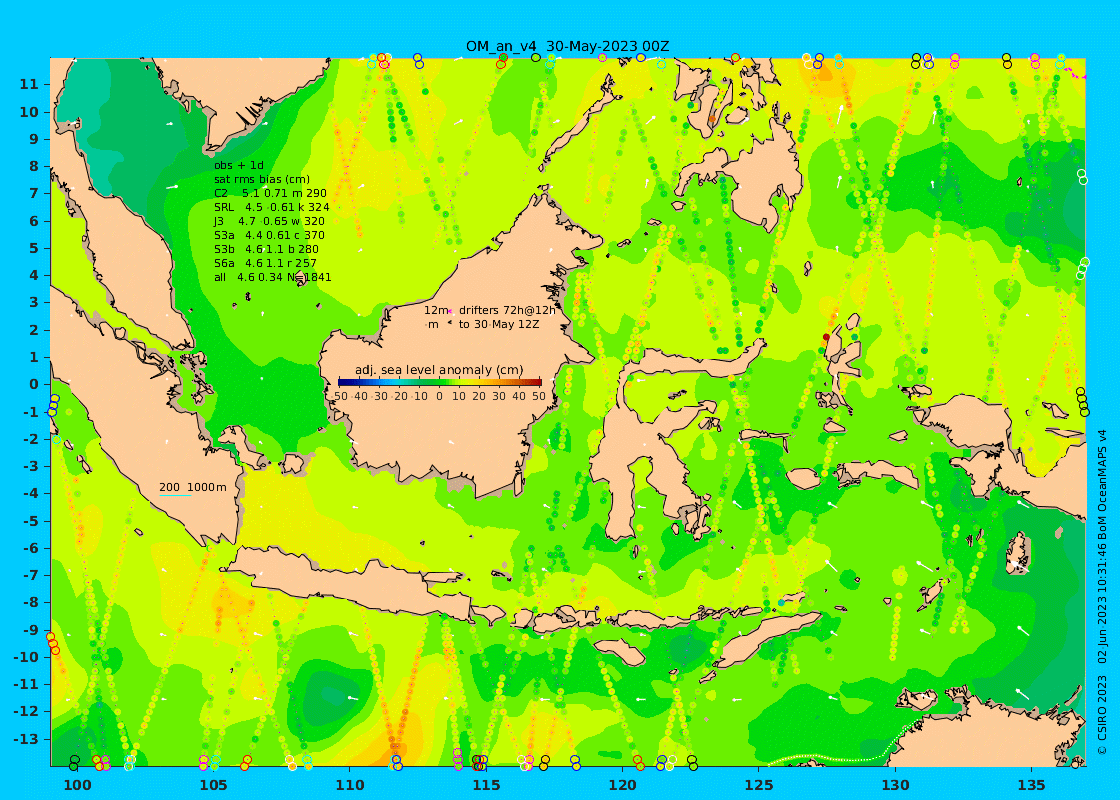This screenshot has height=800, width=1120.
Task: Click the map title 'OM_an_v4 30-May-2023 00Z'
Action: 567,46
